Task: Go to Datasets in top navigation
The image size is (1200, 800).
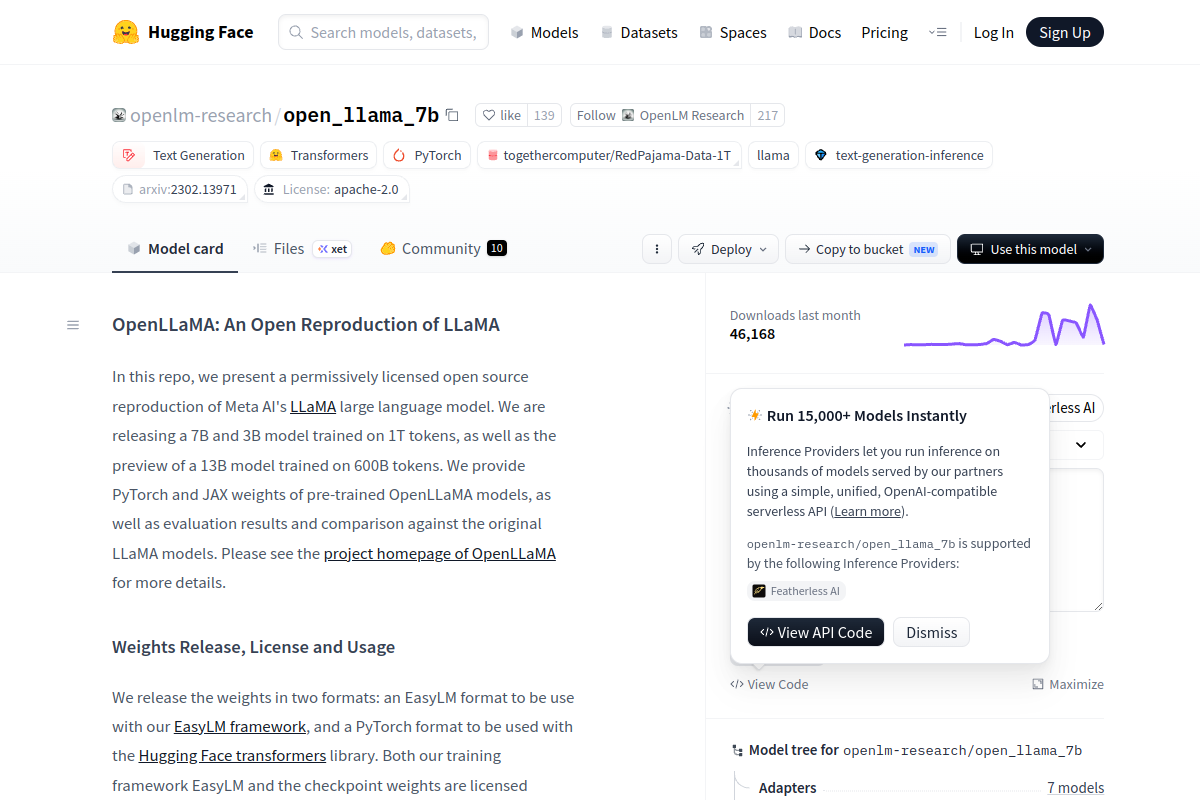Action: click(638, 32)
